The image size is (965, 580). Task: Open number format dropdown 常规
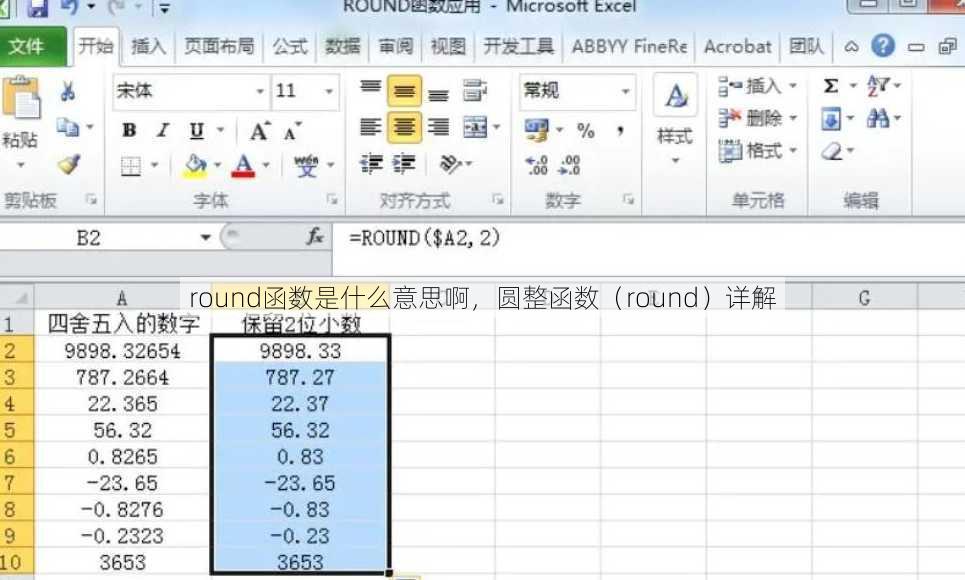[626, 91]
